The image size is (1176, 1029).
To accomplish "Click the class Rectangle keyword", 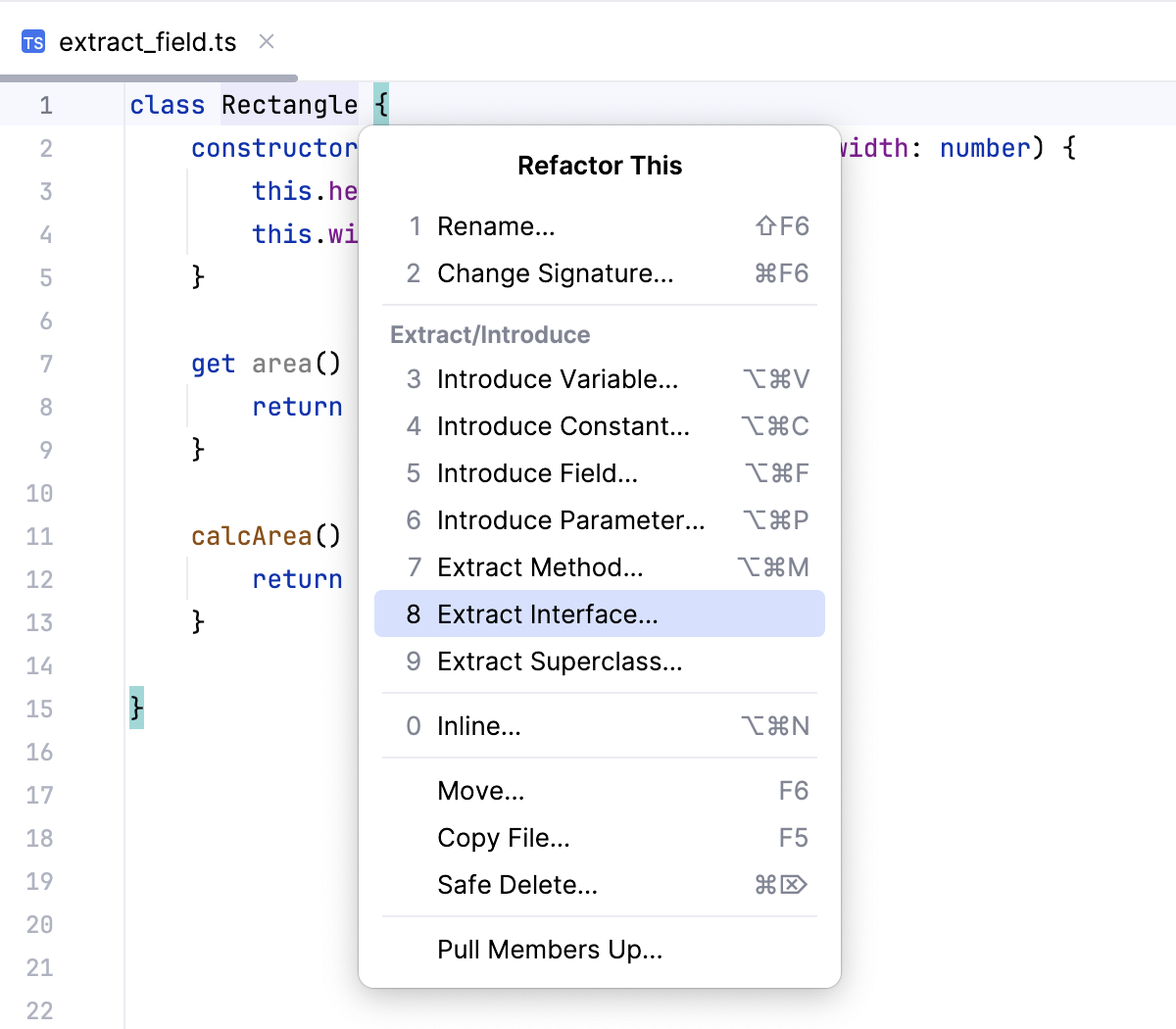I will tap(167, 104).
